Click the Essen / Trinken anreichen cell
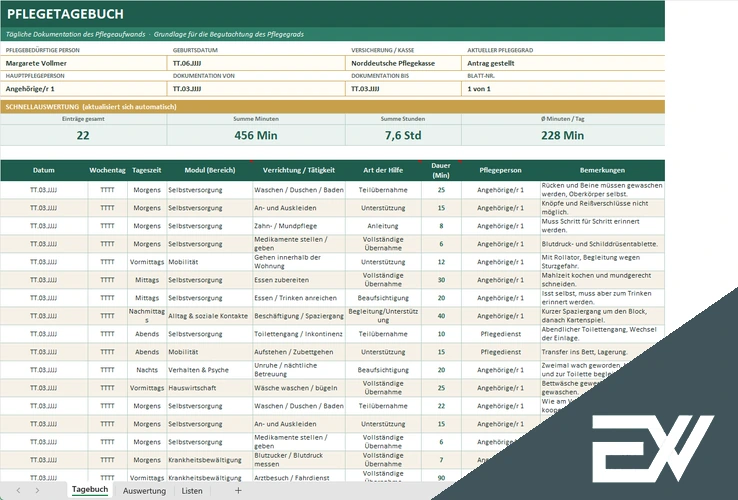 [299, 298]
